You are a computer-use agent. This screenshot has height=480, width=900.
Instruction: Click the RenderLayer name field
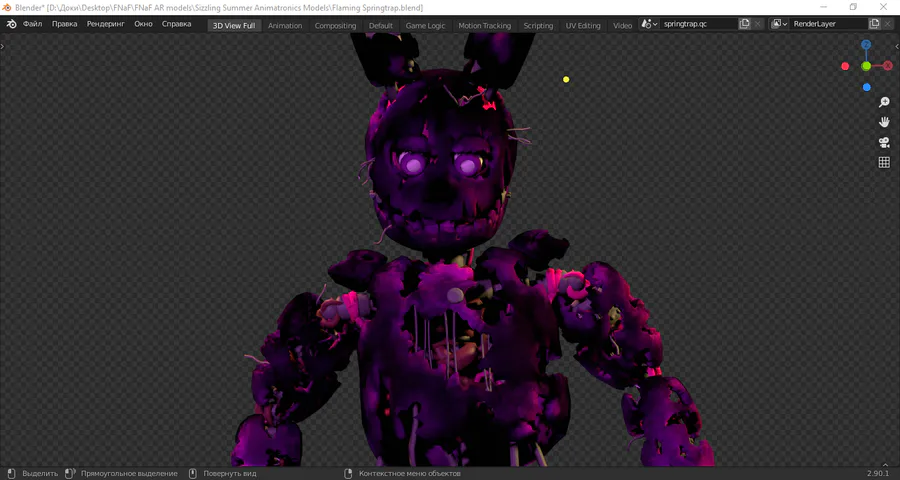click(829, 24)
